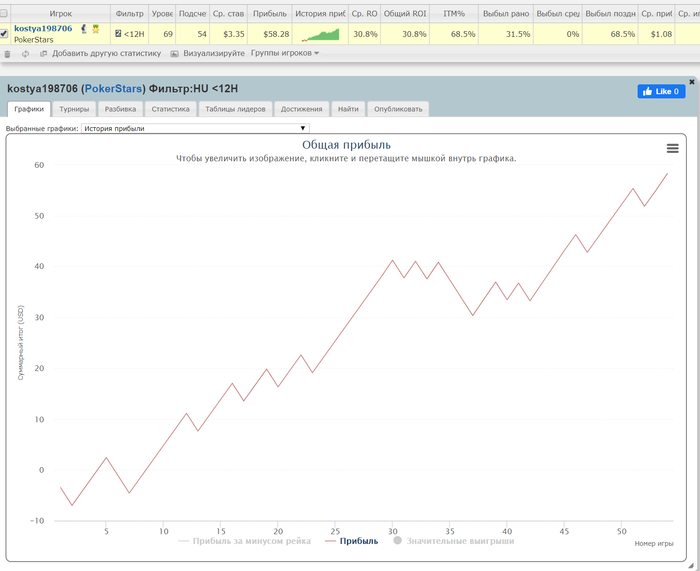Click the average stake '$3.35' cell

(229, 34)
